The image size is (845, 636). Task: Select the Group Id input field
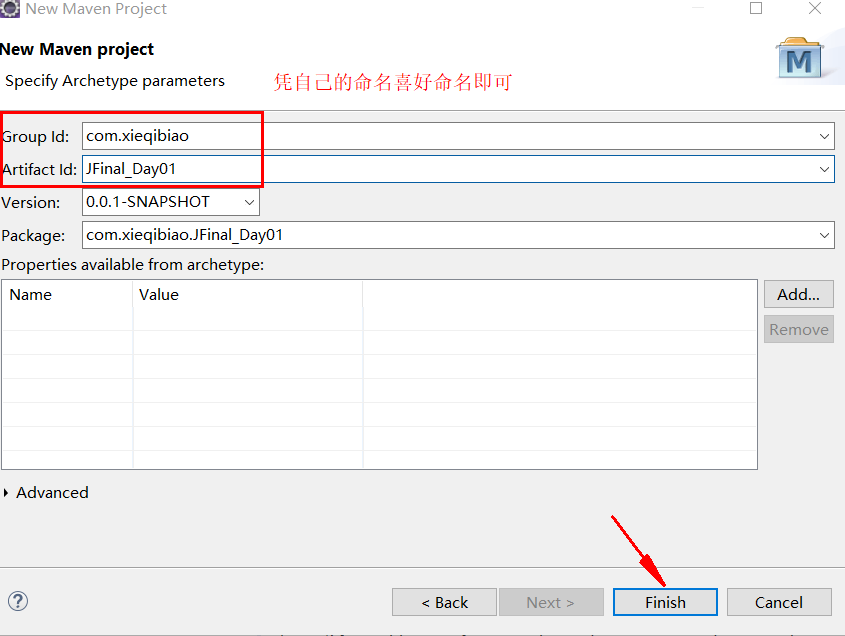pyautogui.click(x=170, y=135)
